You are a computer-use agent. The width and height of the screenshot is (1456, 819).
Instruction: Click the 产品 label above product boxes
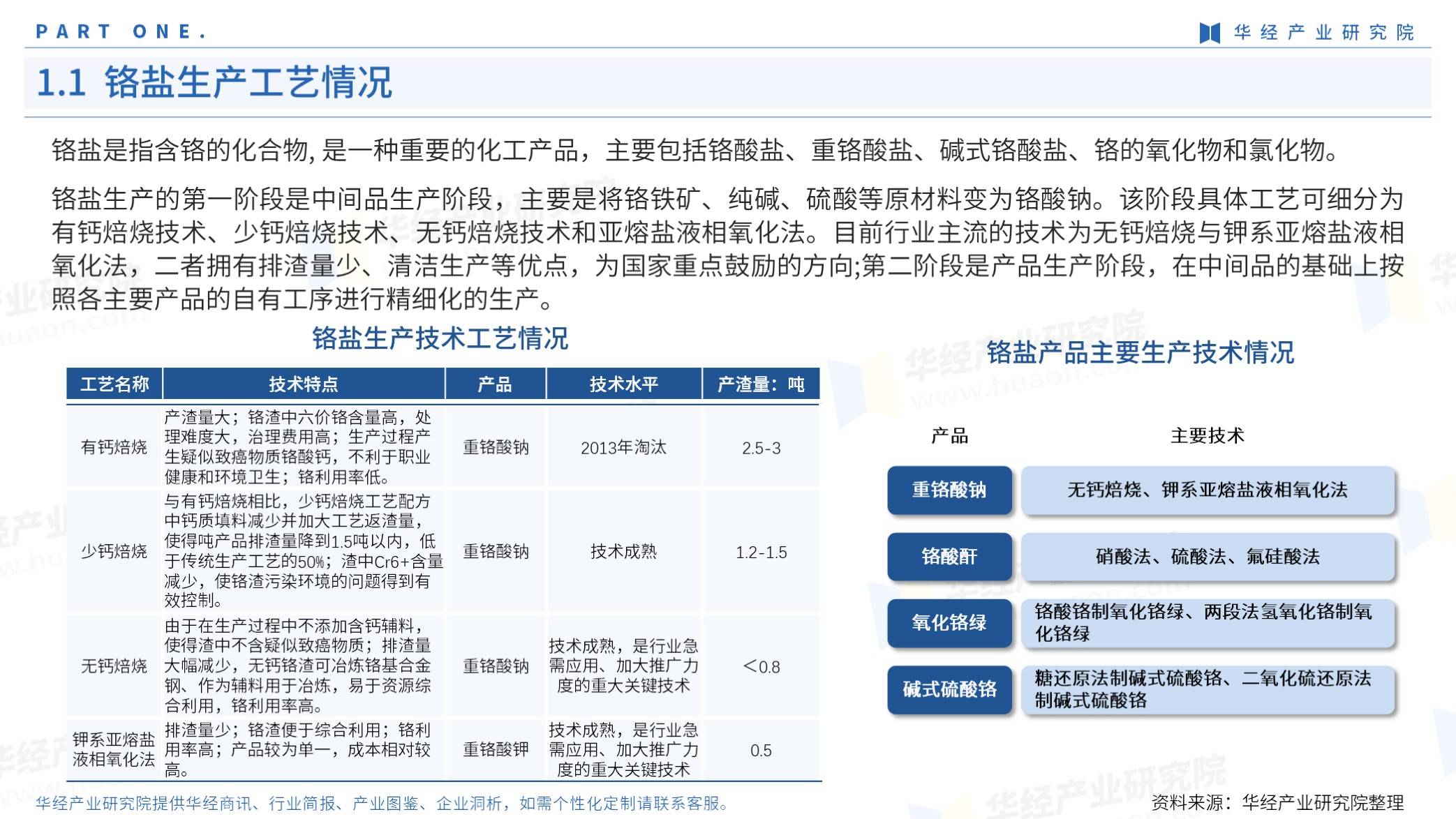pyautogui.click(x=949, y=436)
